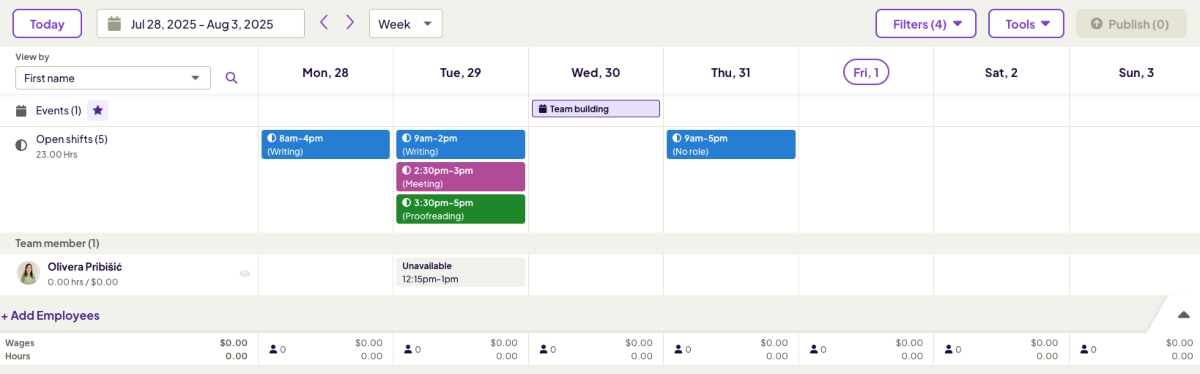Click Olivera Pribišić's avatar

pyautogui.click(x=28, y=273)
